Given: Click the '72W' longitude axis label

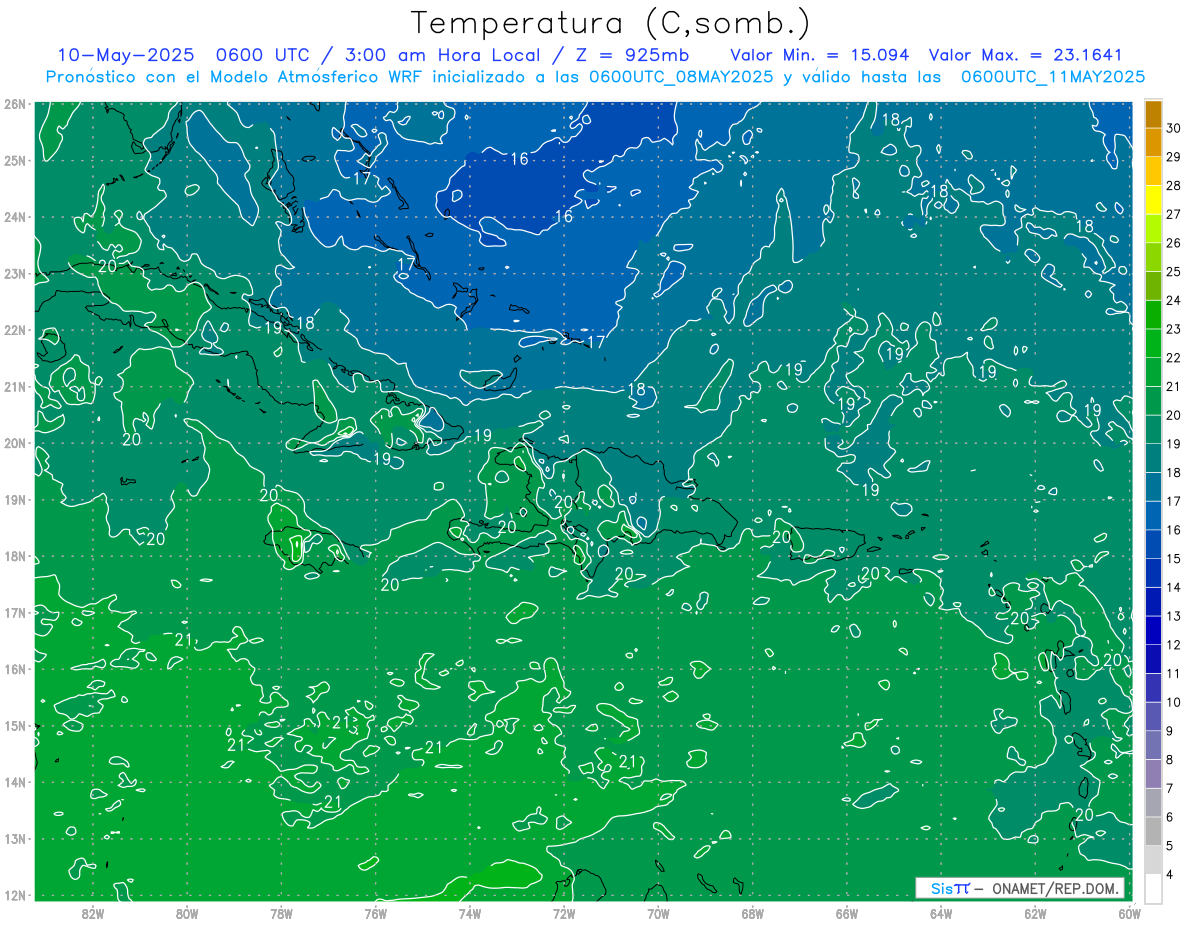Looking at the screenshot, I should pos(564,913).
